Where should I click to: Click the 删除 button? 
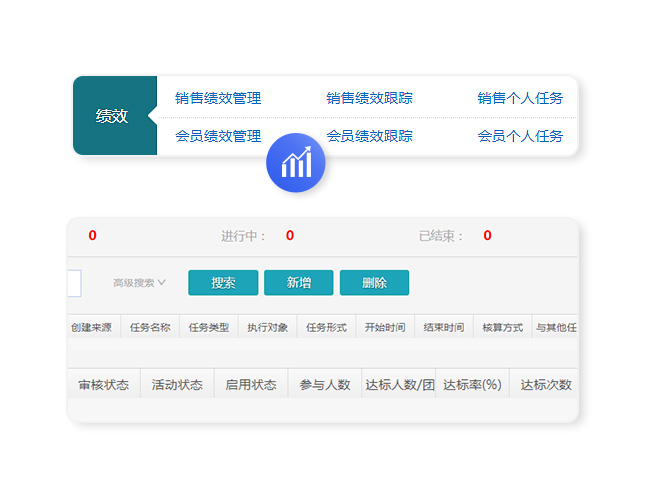tap(374, 283)
